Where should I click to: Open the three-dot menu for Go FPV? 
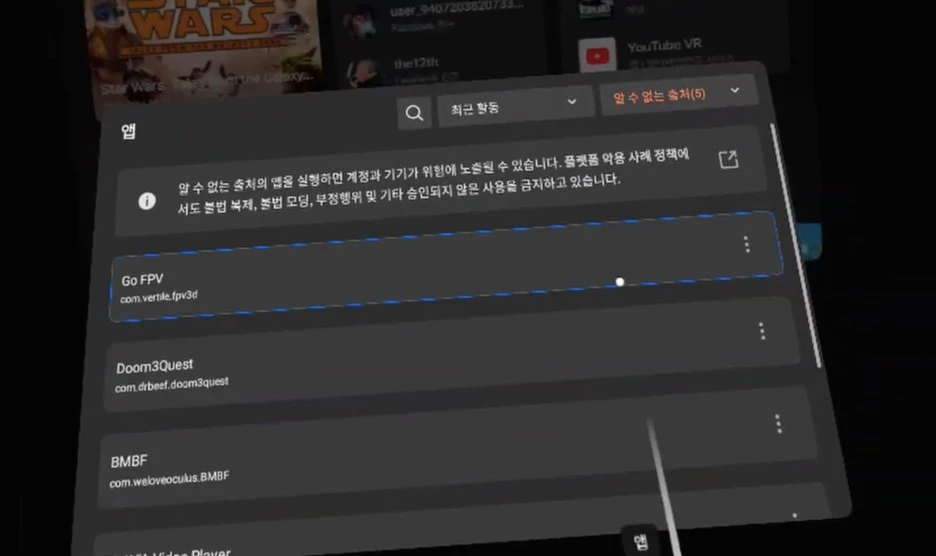[x=746, y=244]
